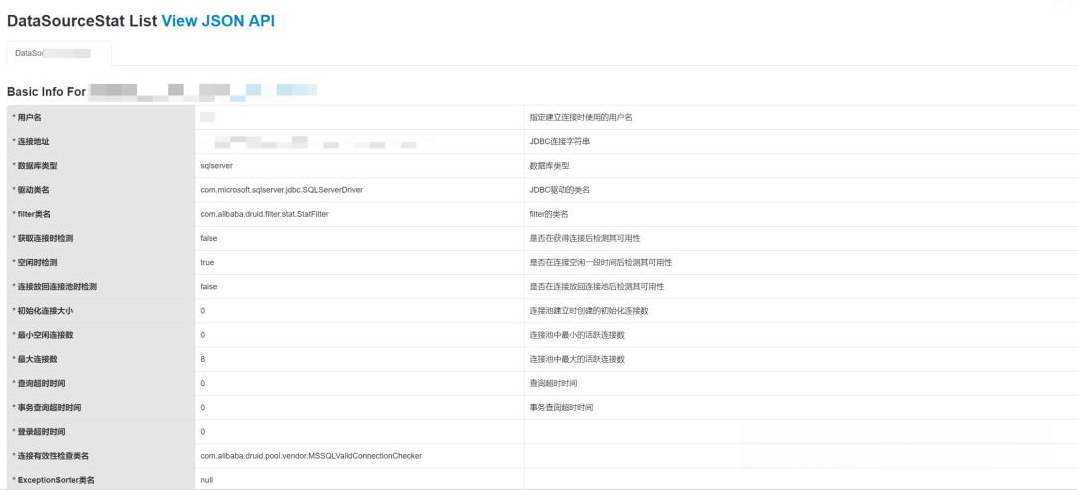Select the sqlserver database type value
Viewport: 1077px width, 490px height.
(216, 166)
